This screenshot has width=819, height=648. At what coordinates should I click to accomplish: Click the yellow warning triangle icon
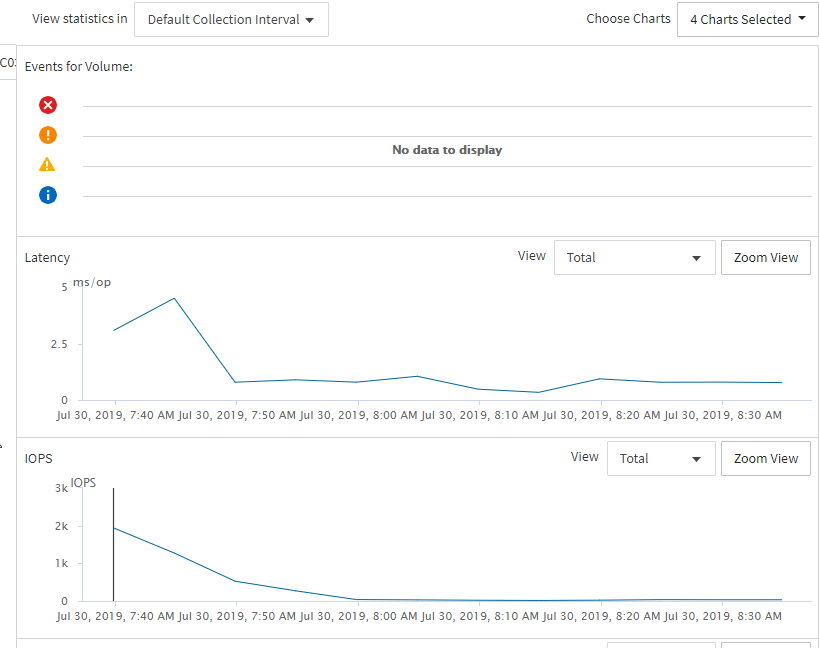click(48, 165)
